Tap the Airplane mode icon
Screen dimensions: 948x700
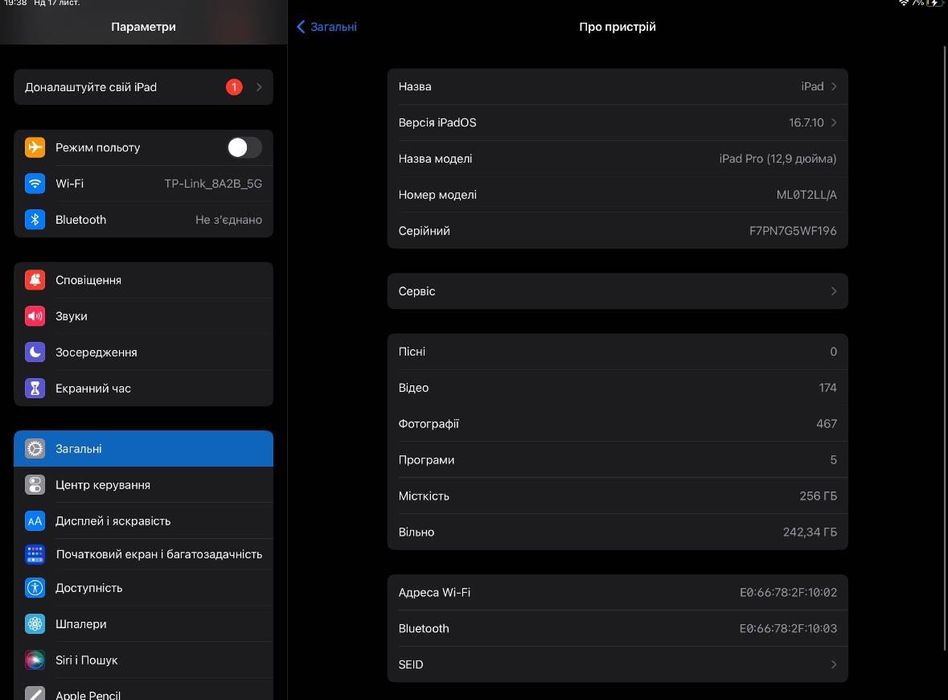click(x=34, y=147)
